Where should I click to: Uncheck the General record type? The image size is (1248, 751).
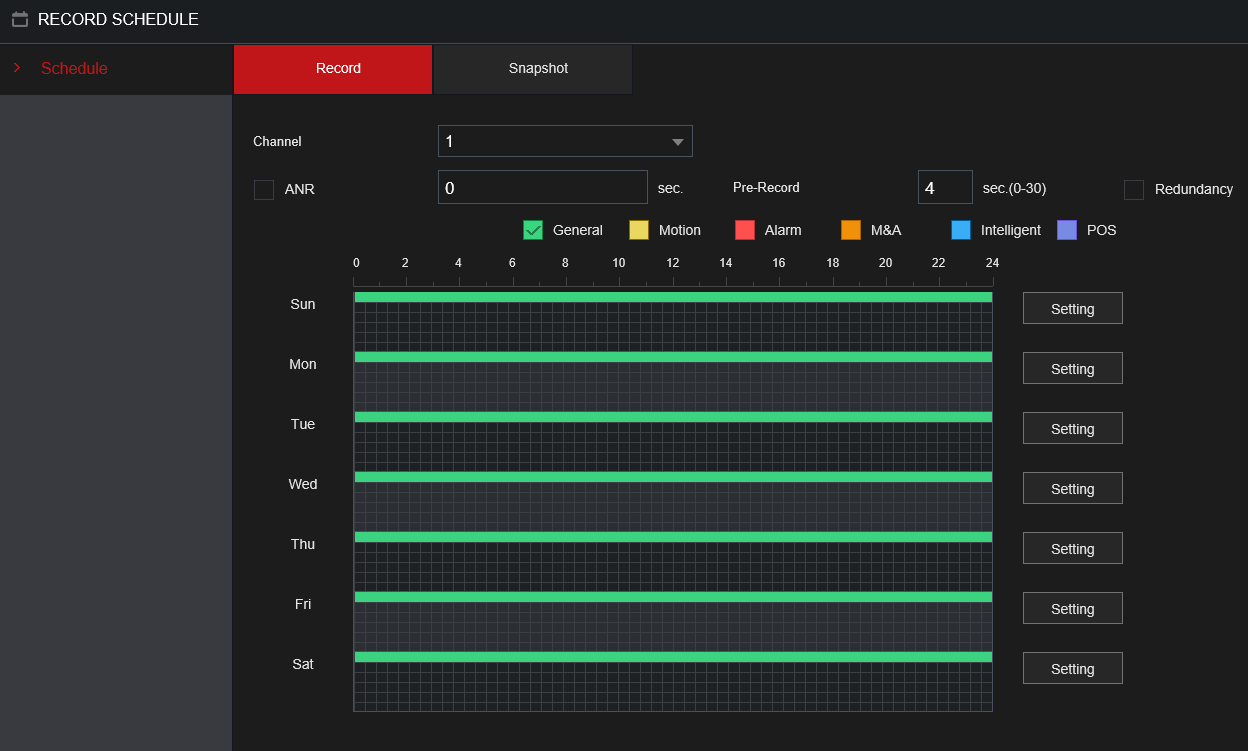click(x=533, y=230)
